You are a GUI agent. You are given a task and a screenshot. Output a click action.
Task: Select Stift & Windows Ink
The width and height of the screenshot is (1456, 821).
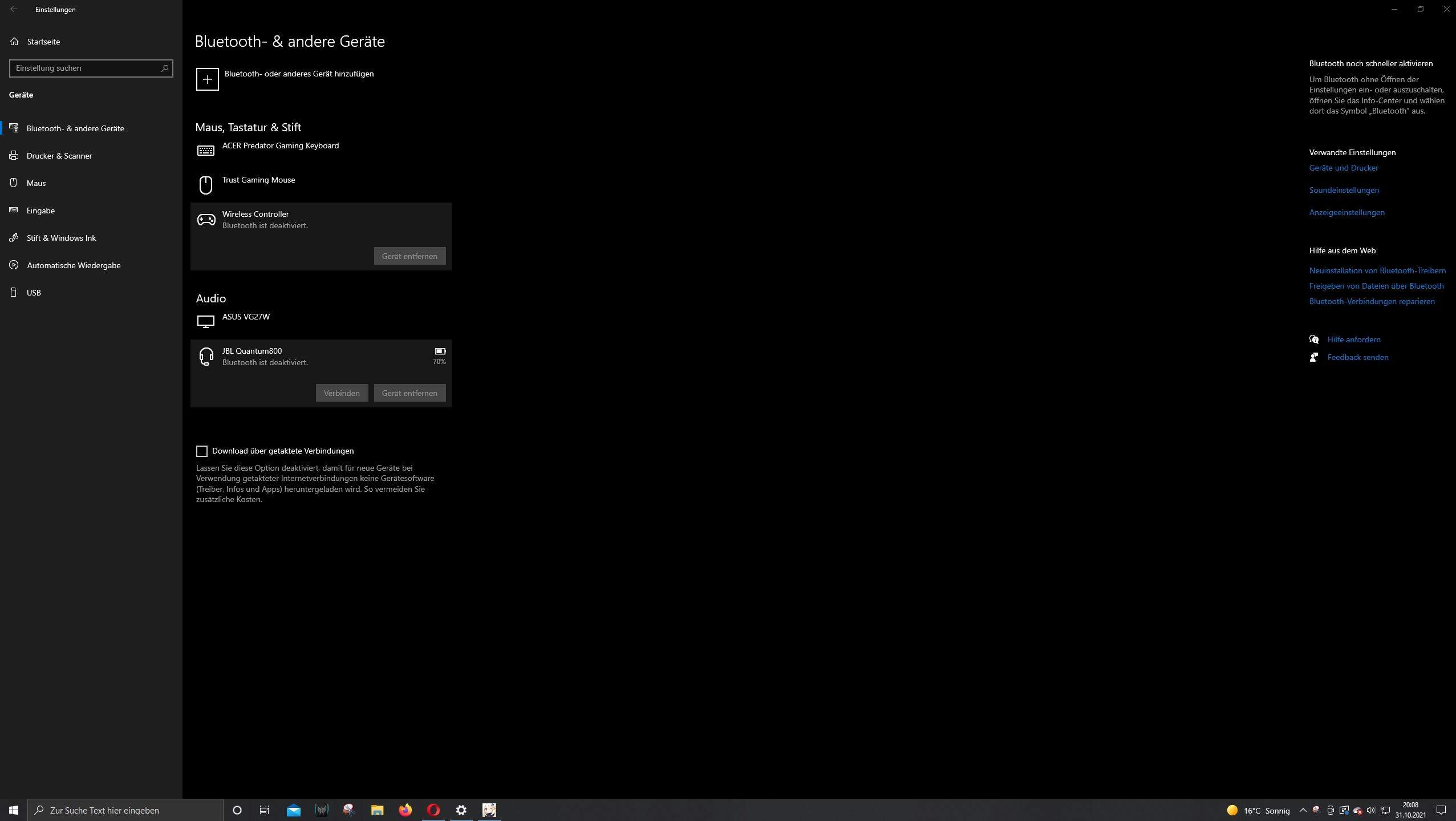[61, 237]
